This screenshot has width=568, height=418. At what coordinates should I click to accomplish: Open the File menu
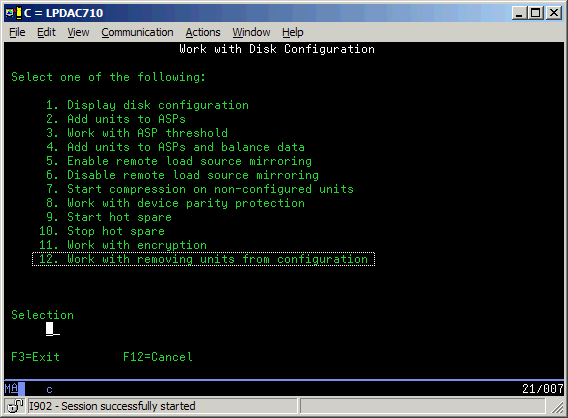pyautogui.click(x=17, y=32)
